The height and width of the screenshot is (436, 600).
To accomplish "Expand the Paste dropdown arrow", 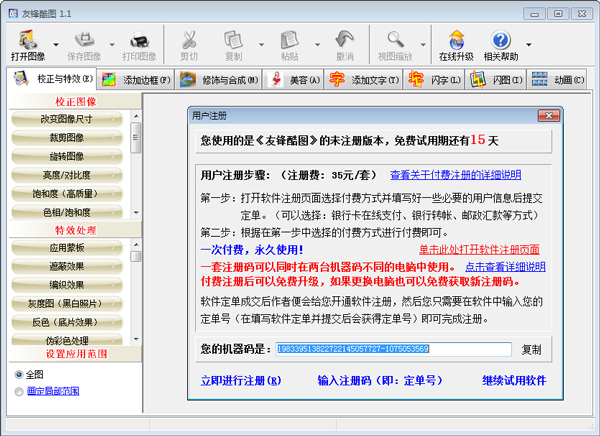I will coord(317,44).
